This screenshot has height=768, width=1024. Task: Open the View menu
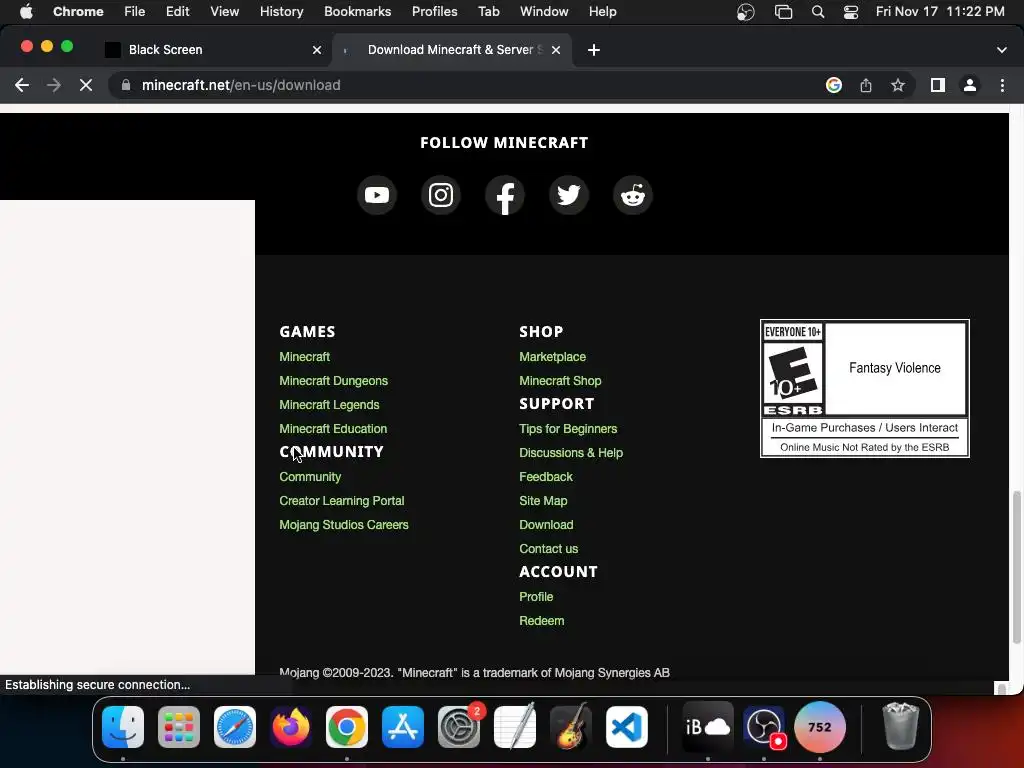(224, 12)
